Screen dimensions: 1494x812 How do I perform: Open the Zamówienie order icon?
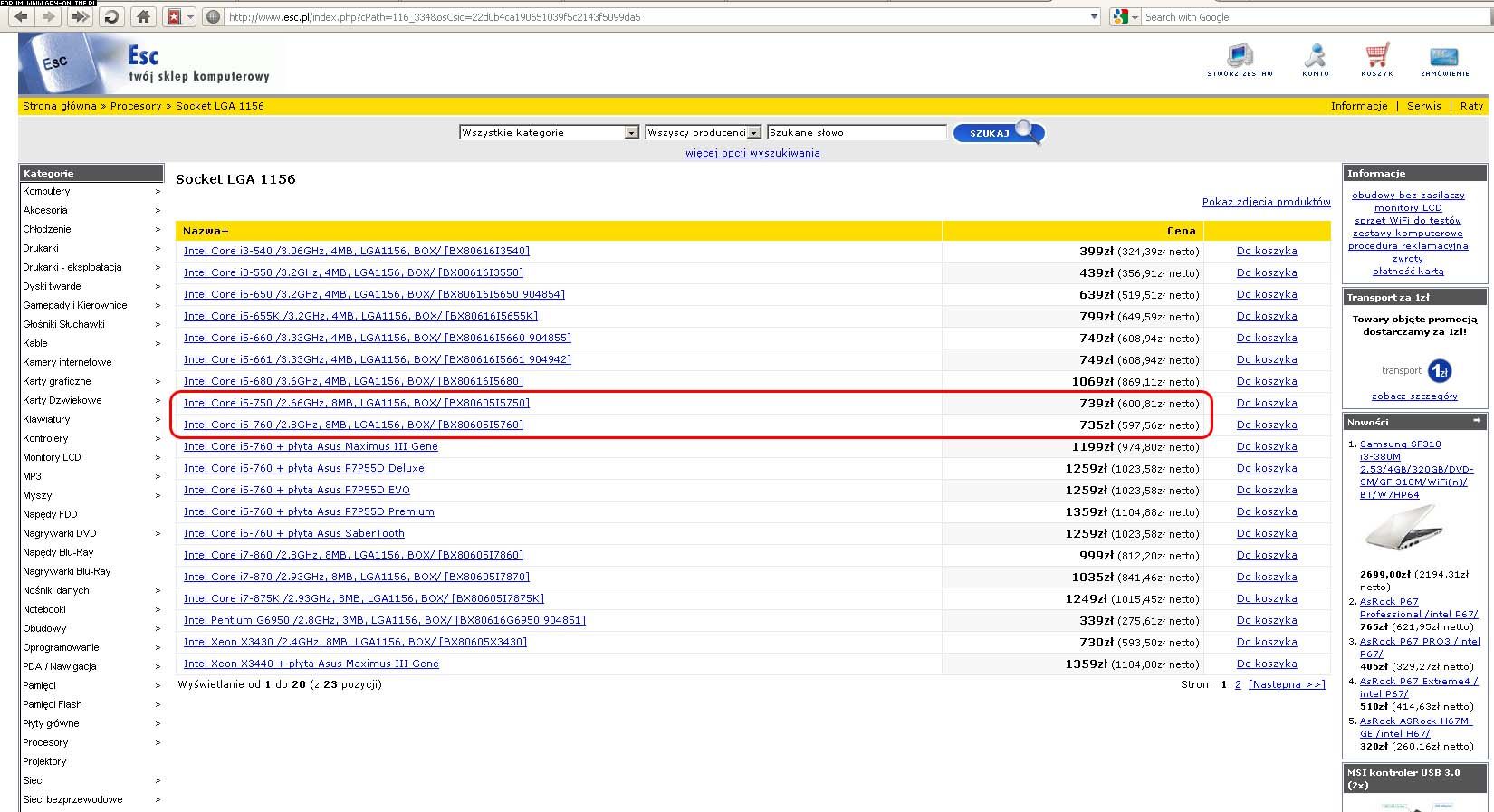[1444, 59]
